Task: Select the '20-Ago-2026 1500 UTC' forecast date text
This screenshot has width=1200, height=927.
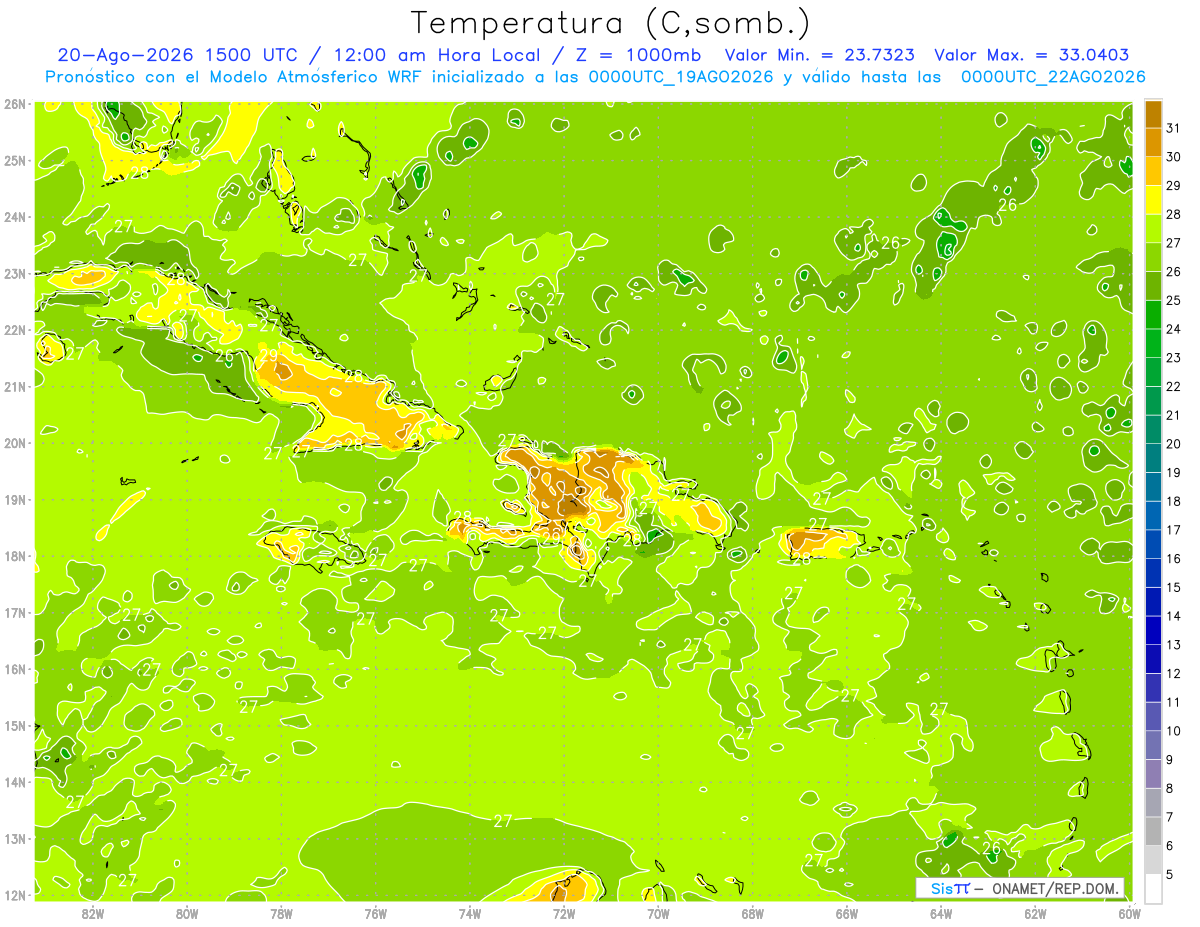Action: pos(177,55)
